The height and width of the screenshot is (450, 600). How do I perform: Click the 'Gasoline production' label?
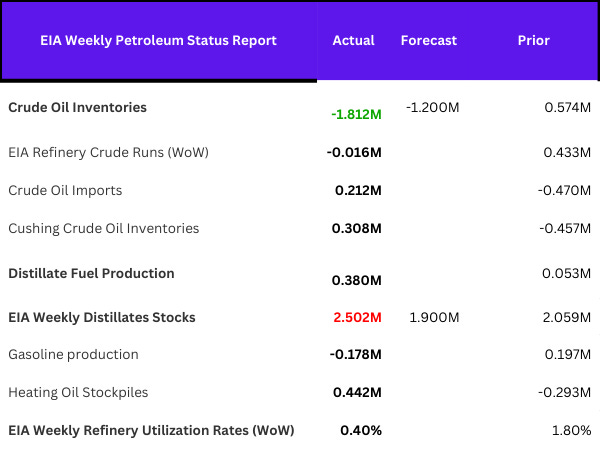(x=73, y=355)
